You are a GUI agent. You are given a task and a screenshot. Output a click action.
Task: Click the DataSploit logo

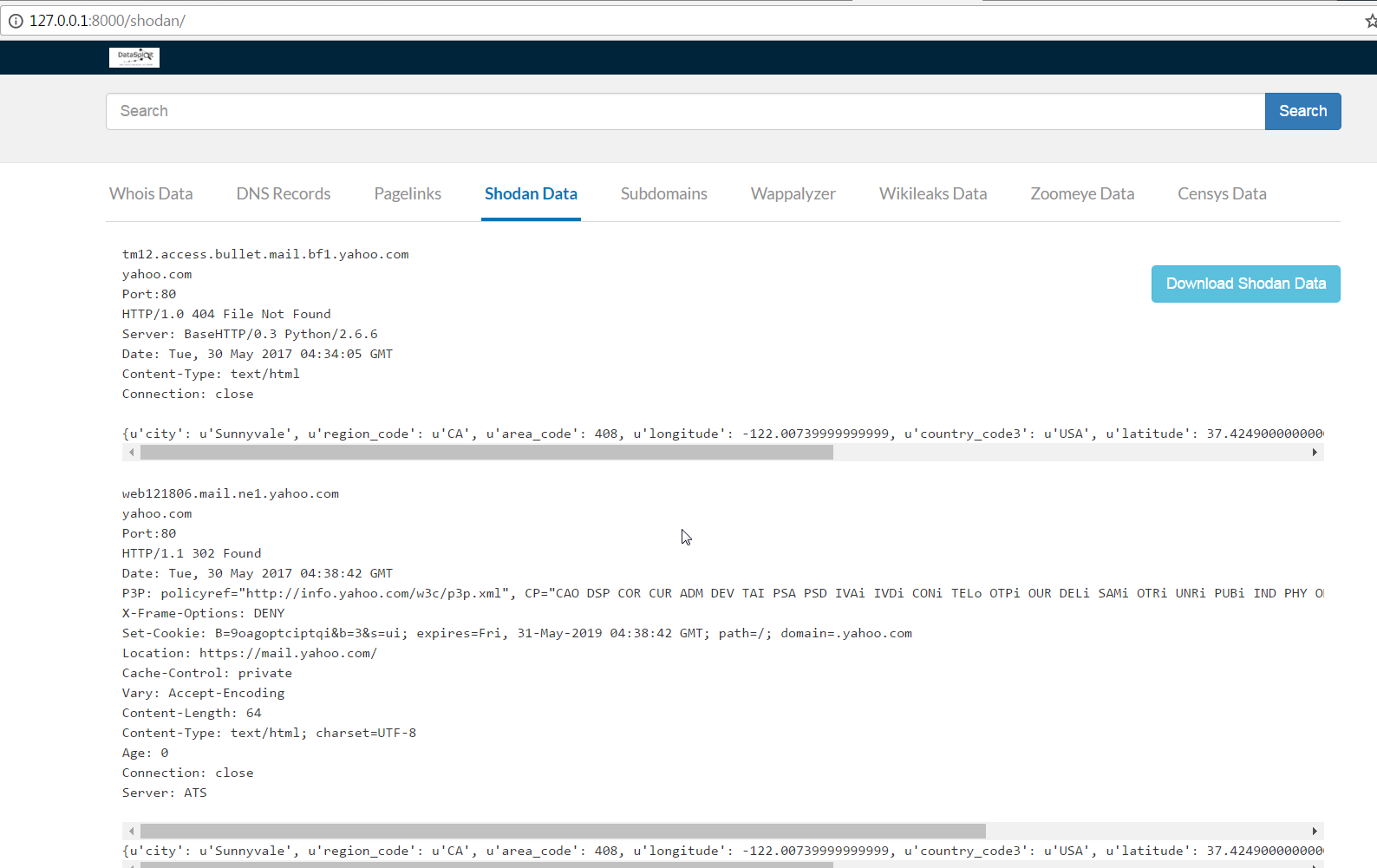coord(134,57)
